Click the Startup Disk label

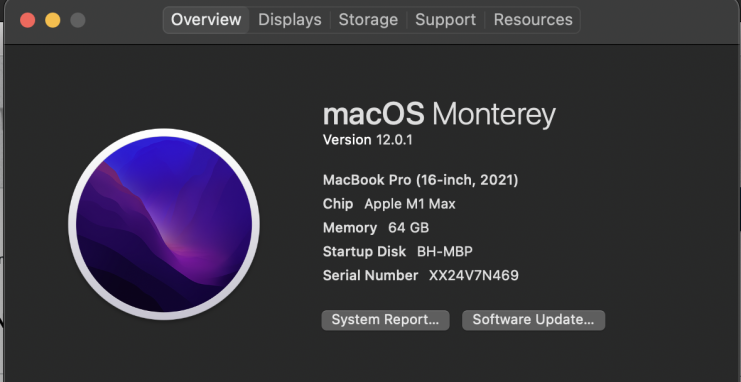coord(364,252)
